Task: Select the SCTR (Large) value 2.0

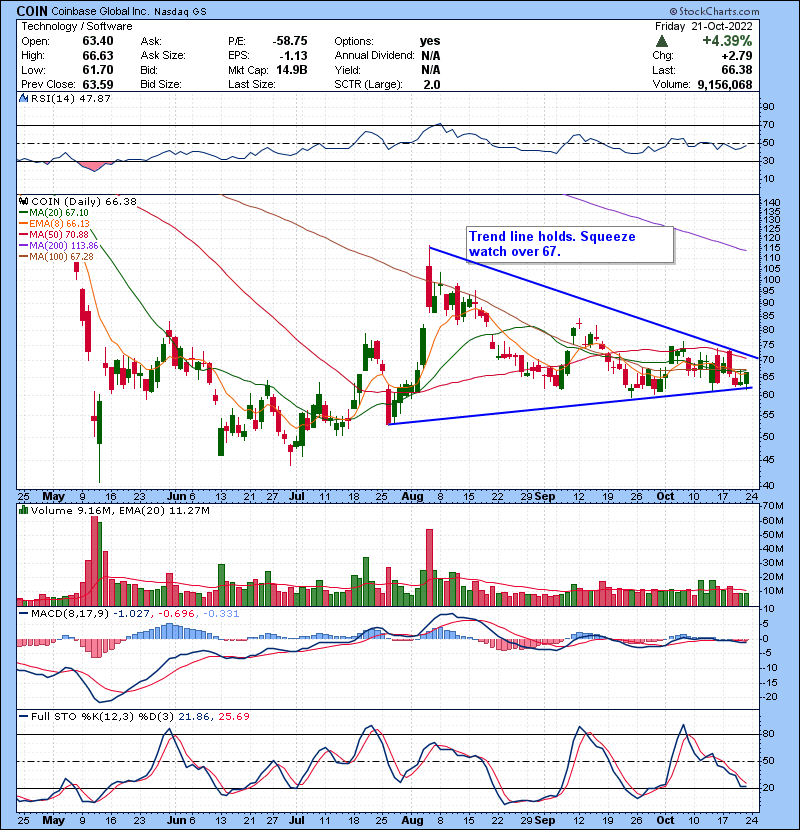Action: coord(432,84)
